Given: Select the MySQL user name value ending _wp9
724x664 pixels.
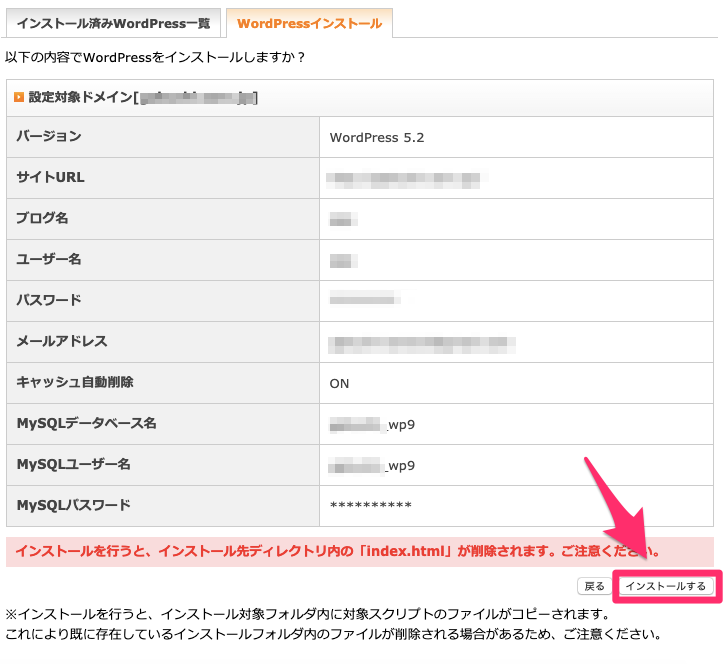Looking at the screenshot, I should pyautogui.click(x=372, y=466).
